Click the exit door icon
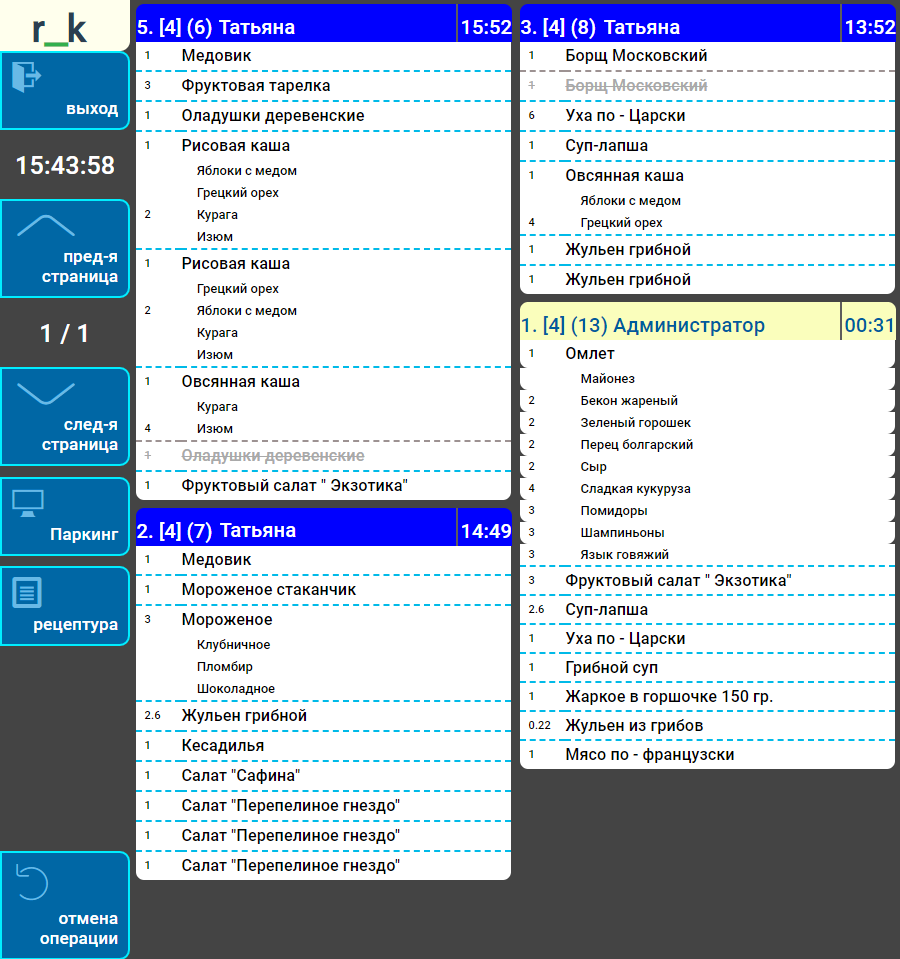The image size is (900, 959). point(27,77)
